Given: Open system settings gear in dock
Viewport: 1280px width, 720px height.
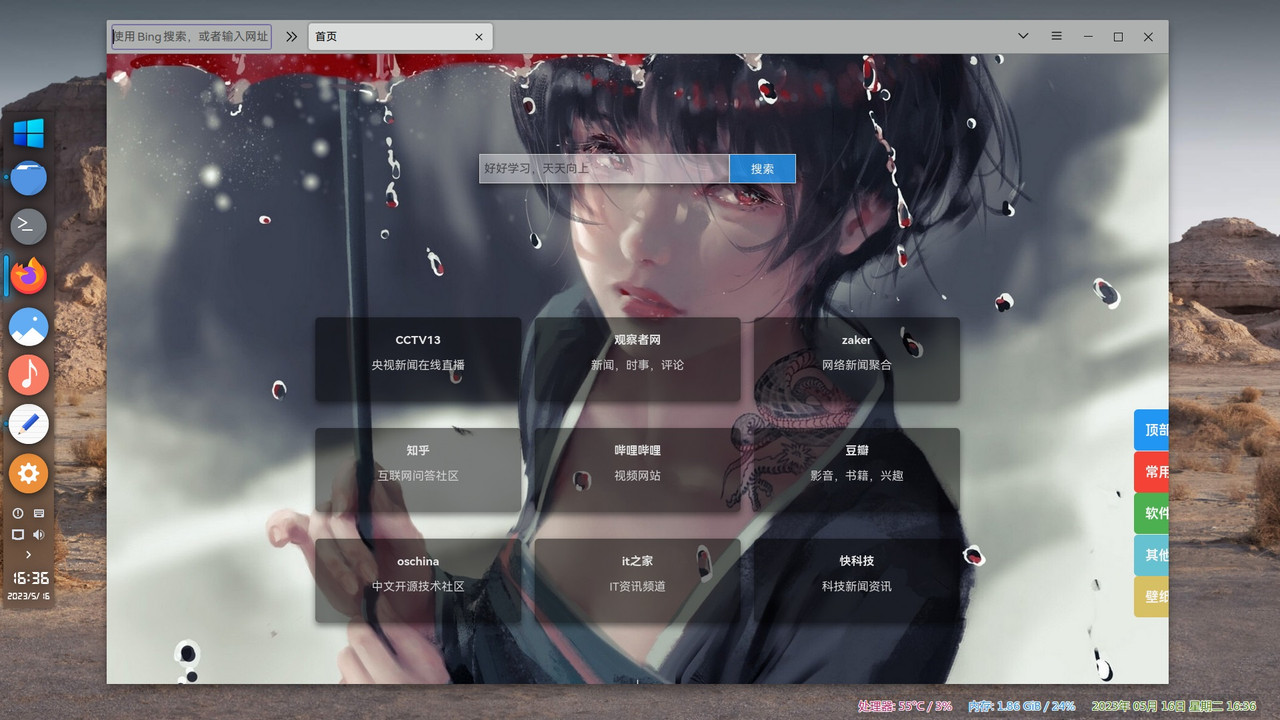Looking at the screenshot, I should pyautogui.click(x=28, y=474).
